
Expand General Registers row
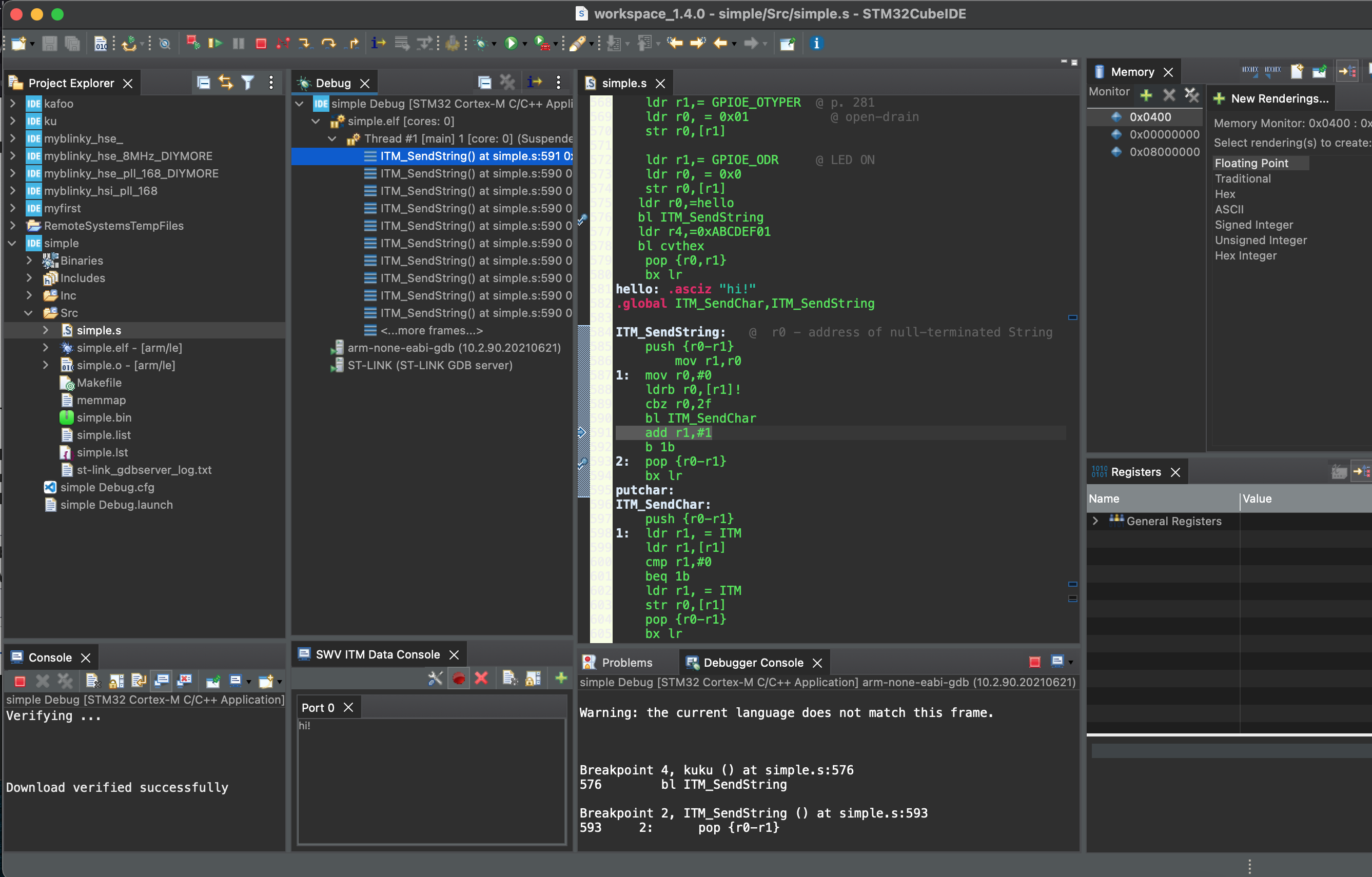click(x=1094, y=521)
